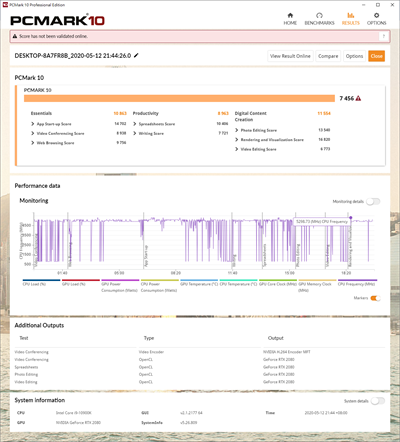400x442 pixels.
Task: Expand the Writing Score row
Action: coord(135,133)
